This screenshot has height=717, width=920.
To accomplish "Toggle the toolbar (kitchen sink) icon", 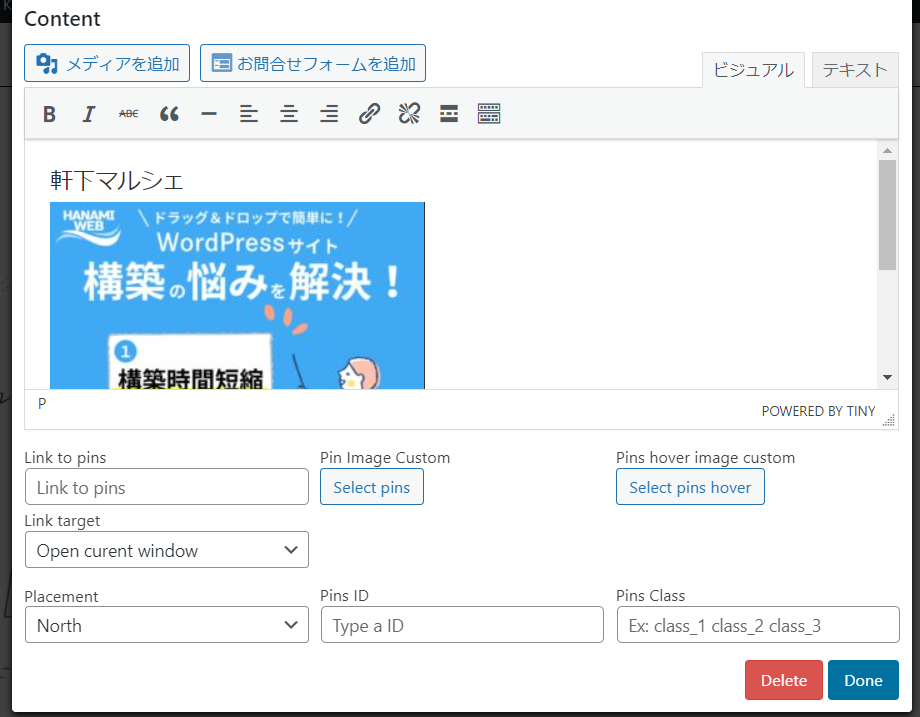I will (489, 114).
